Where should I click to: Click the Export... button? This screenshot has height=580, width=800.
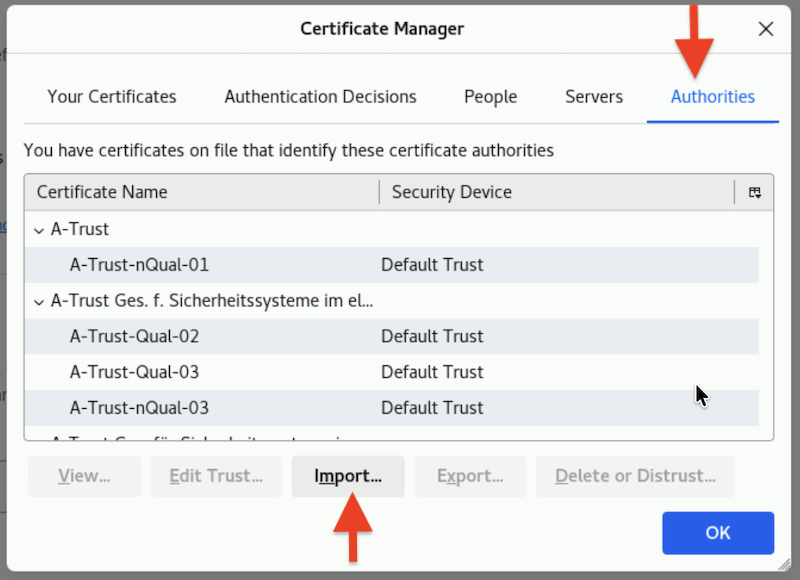tap(469, 476)
